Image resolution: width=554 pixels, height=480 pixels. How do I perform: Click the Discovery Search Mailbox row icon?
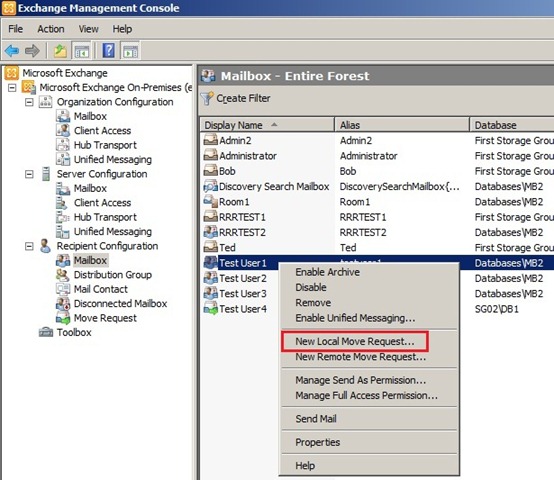pyautogui.click(x=211, y=186)
